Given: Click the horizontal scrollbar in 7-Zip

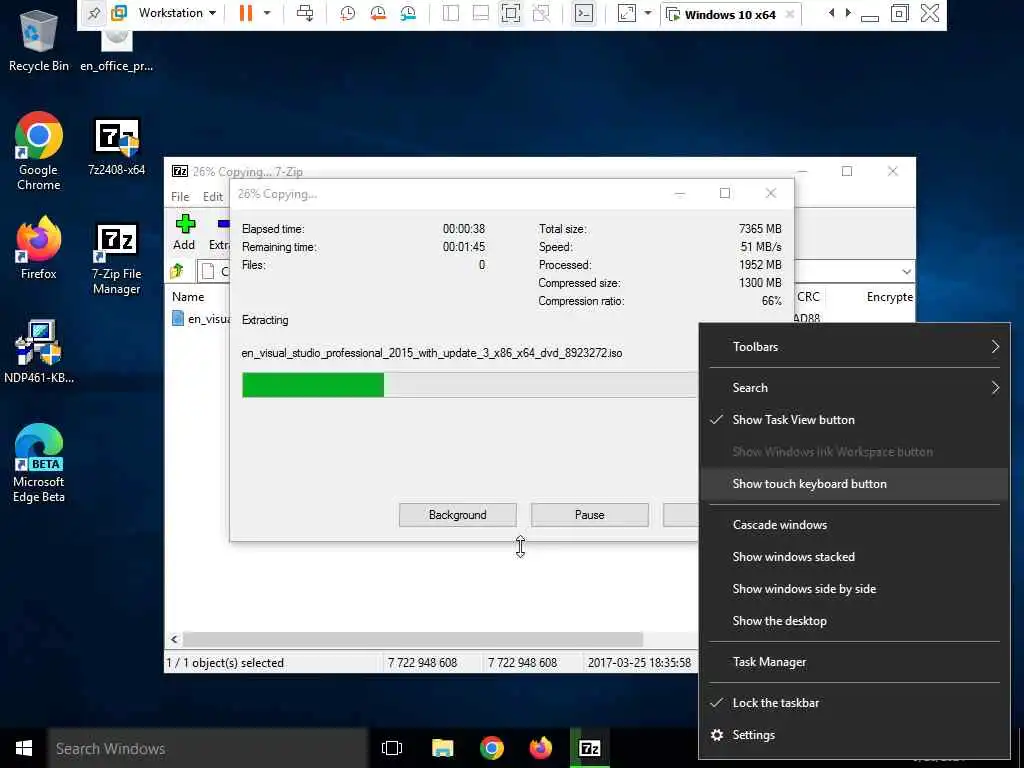Looking at the screenshot, I should [413, 639].
